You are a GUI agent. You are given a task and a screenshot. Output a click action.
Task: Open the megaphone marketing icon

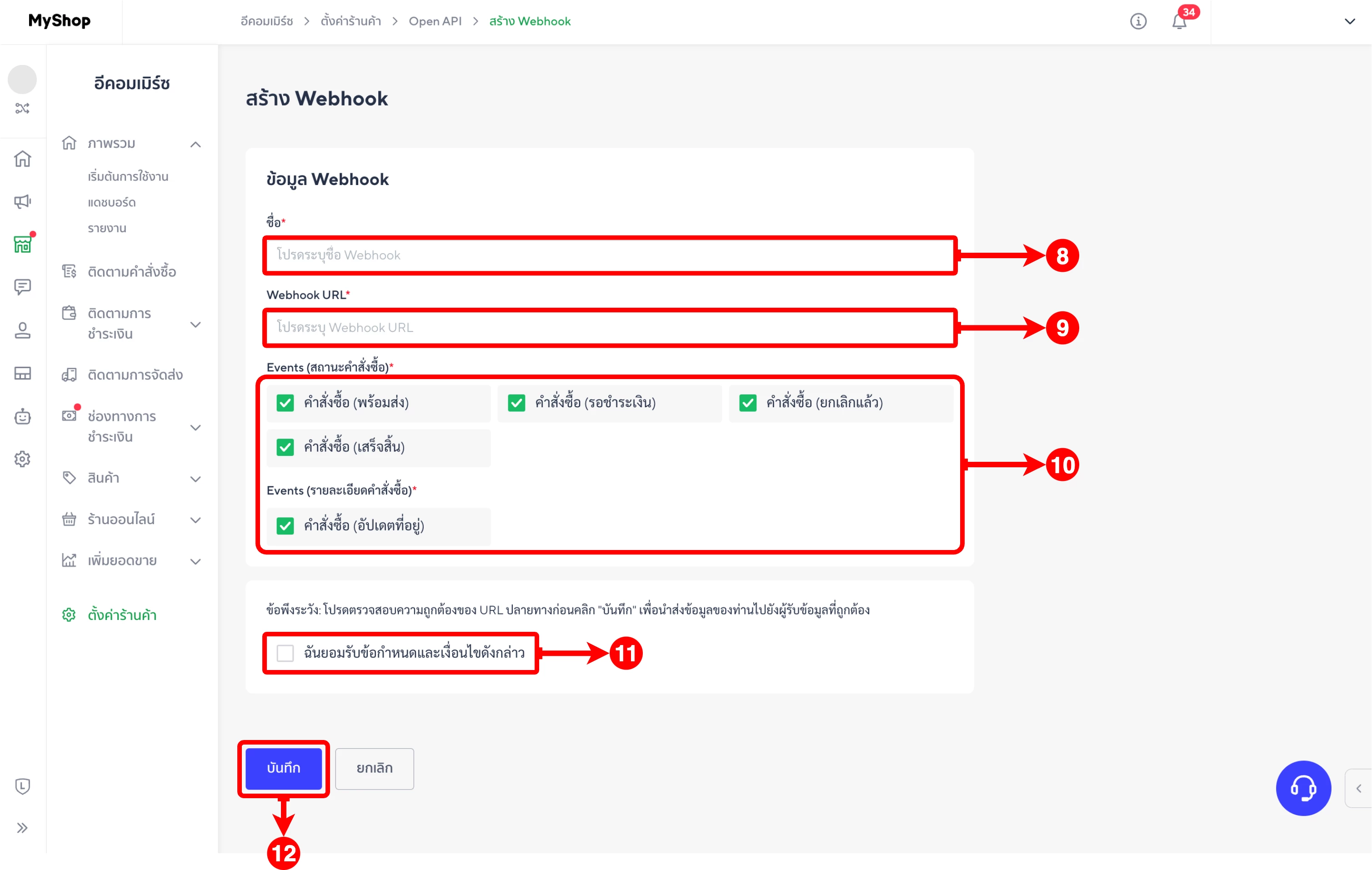23,201
